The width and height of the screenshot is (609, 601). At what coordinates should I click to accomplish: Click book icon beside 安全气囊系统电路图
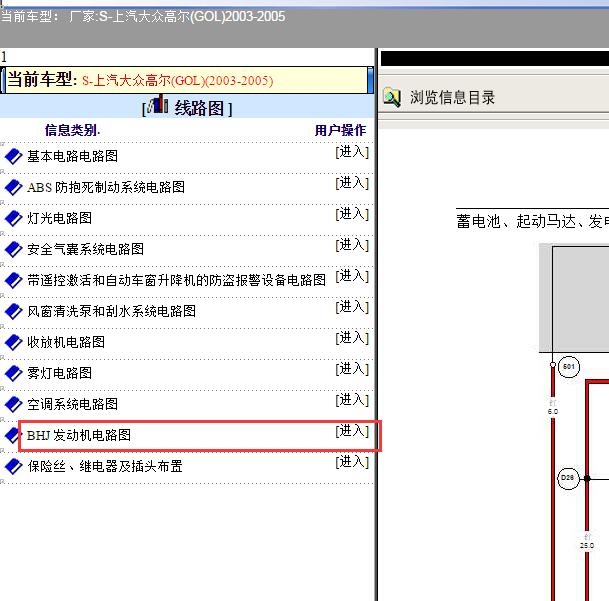point(13,249)
